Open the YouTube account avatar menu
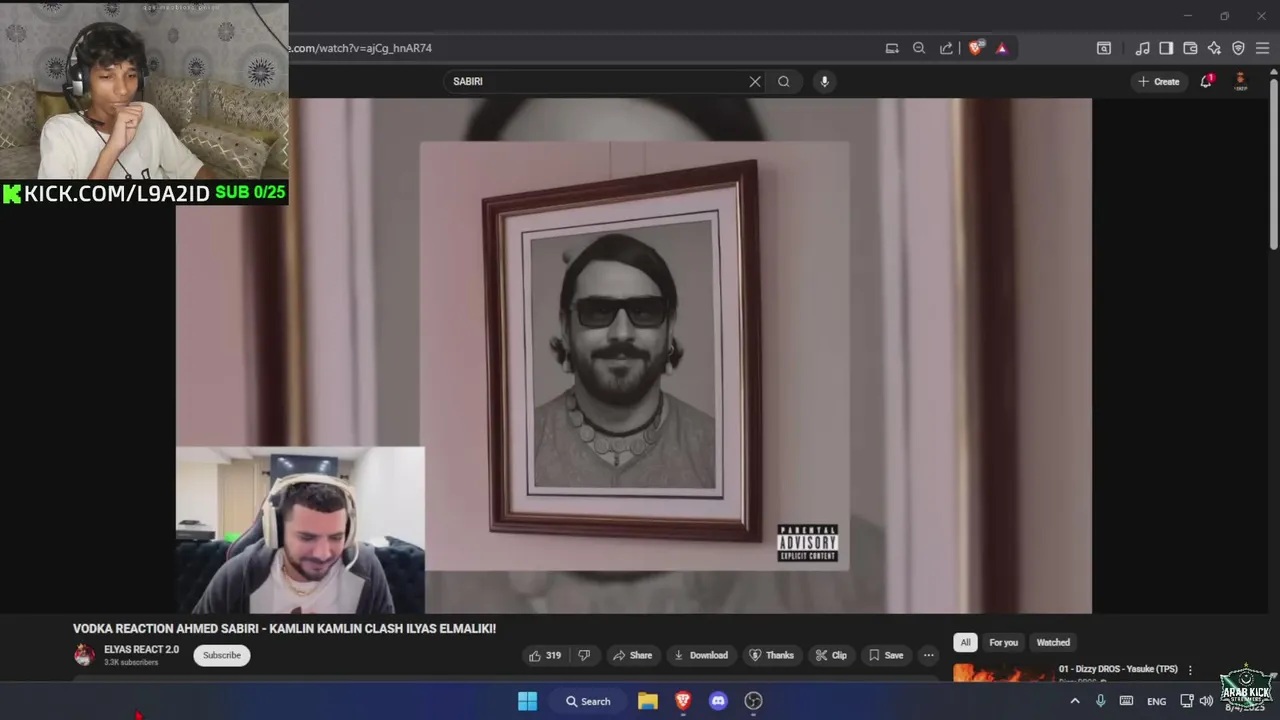Screen dimensions: 1280x720 point(1240,80)
